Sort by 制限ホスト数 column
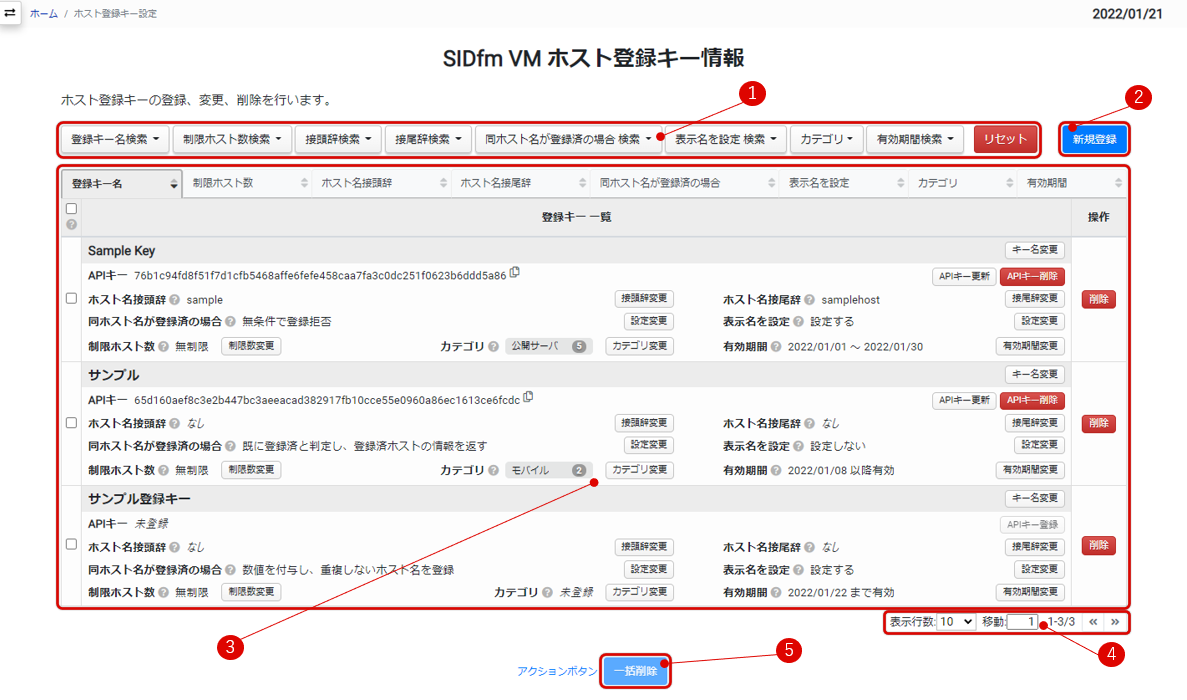The image size is (1187, 700). (x=247, y=183)
